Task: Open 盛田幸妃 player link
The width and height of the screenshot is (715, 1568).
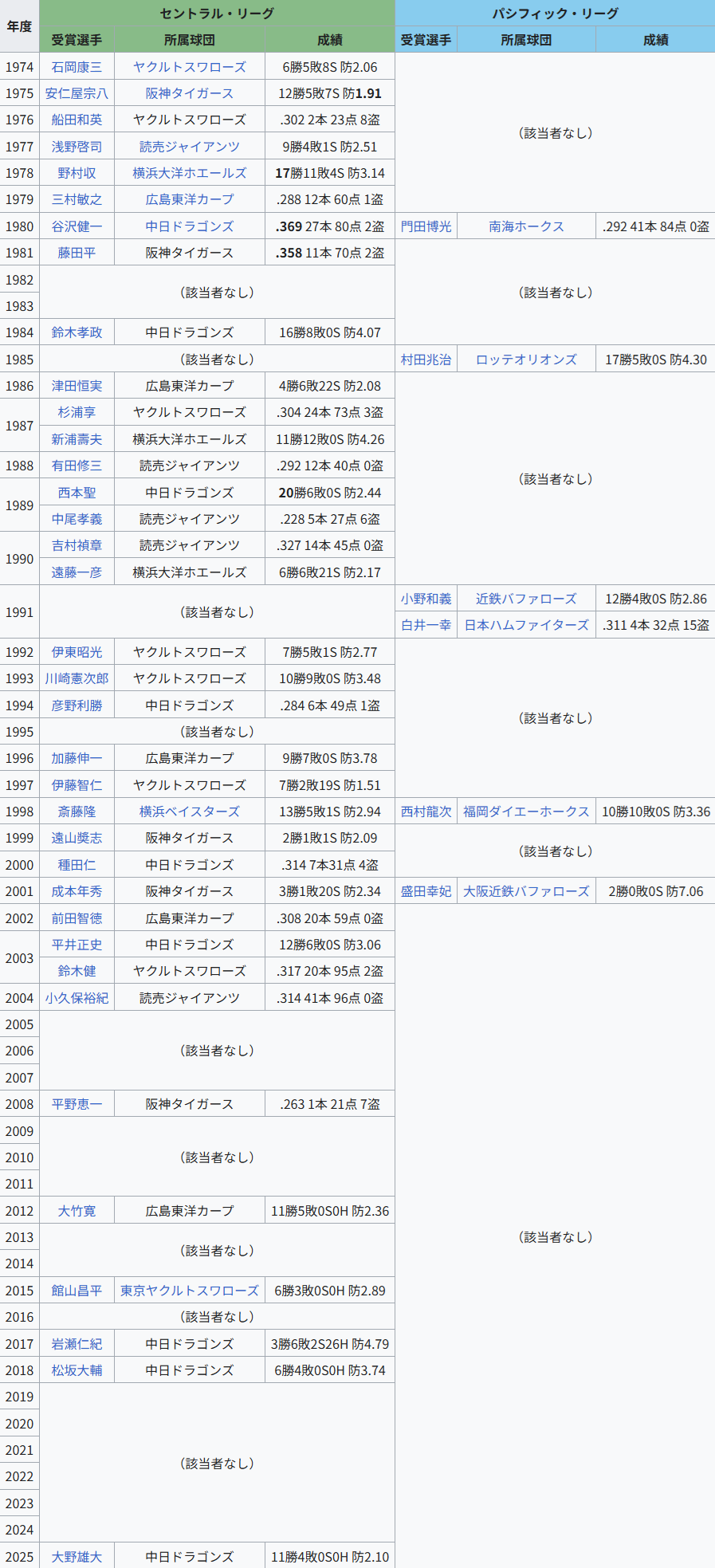Action: click(426, 891)
